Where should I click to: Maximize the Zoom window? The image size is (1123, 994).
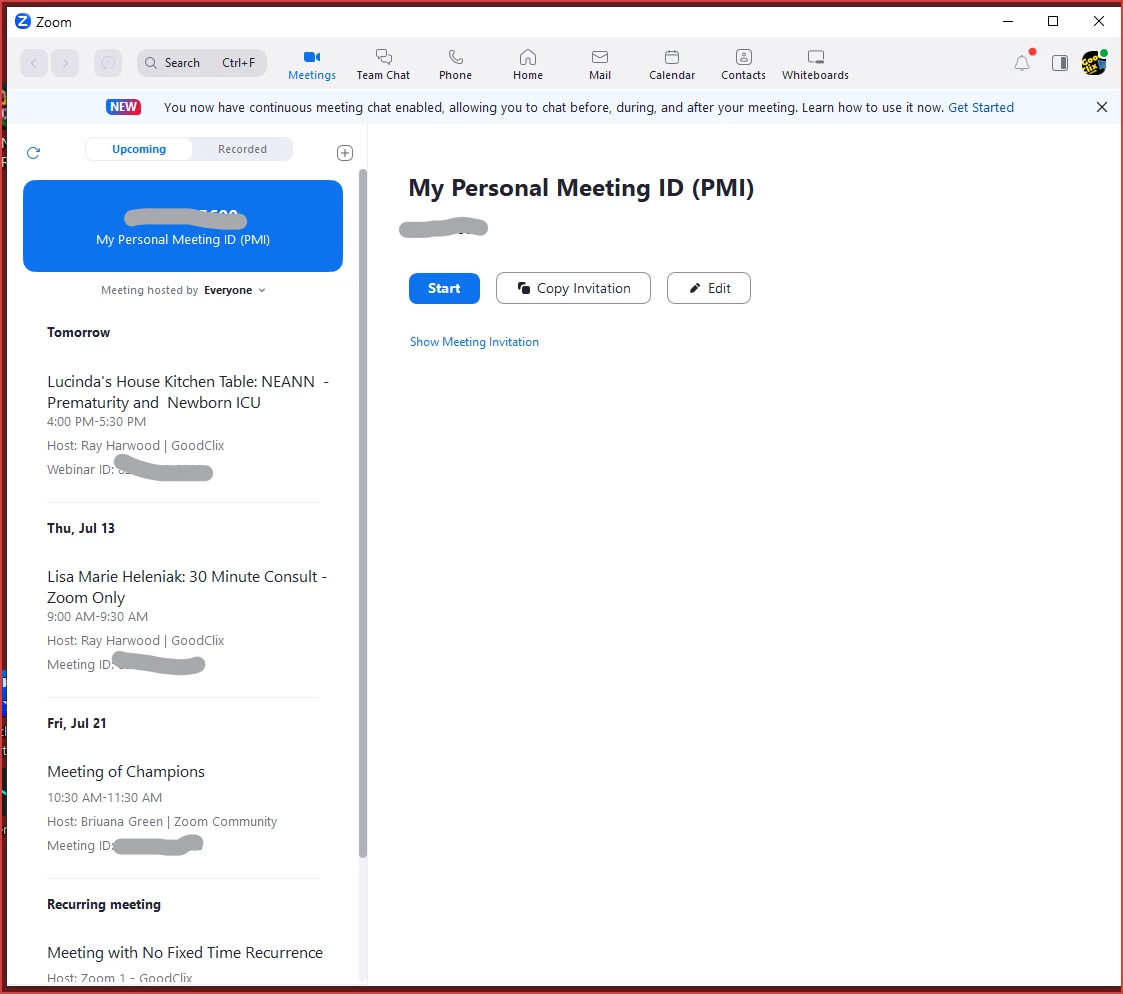pos(1053,21)
